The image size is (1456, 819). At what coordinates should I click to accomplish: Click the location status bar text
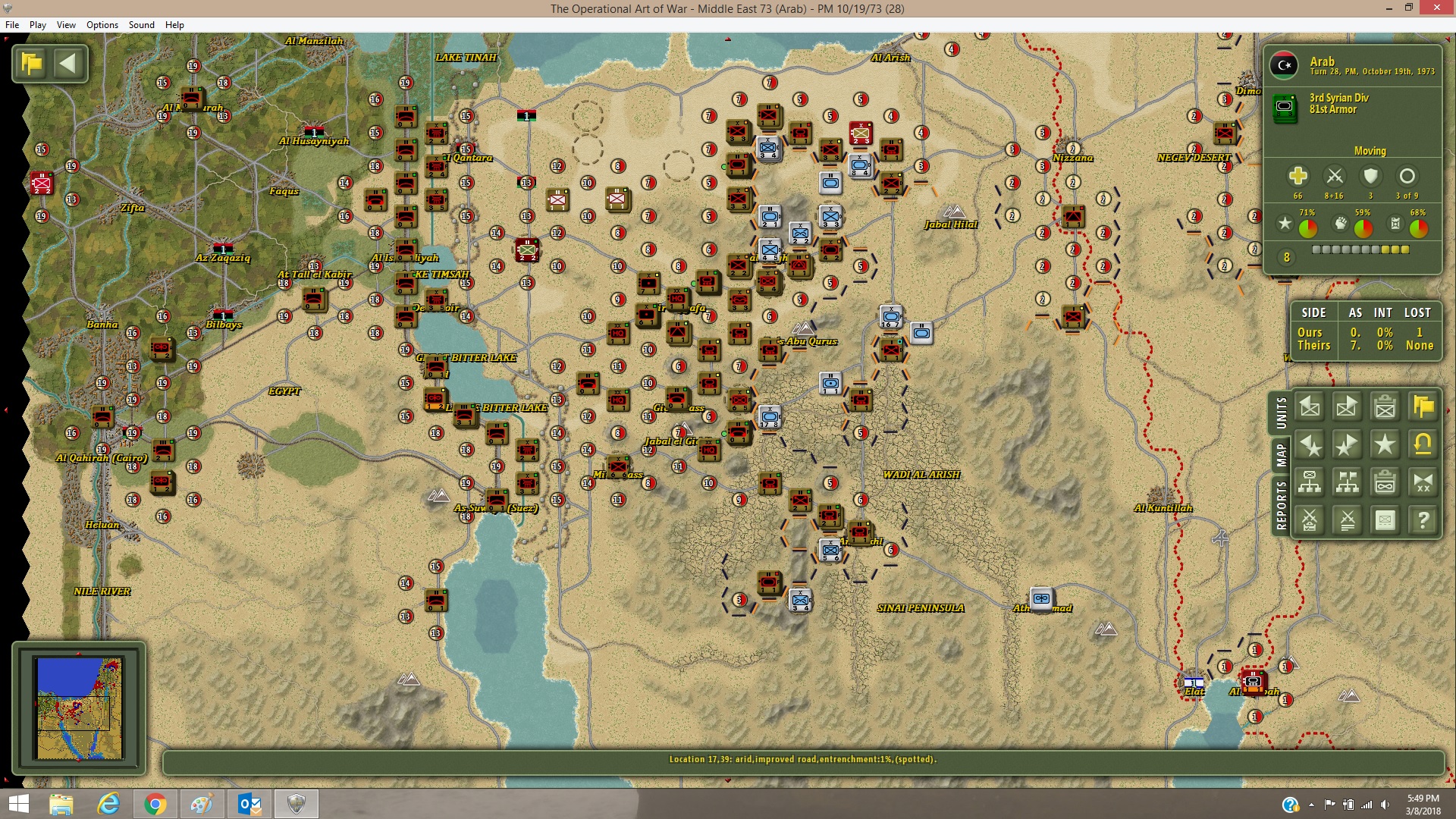[803, 759]
